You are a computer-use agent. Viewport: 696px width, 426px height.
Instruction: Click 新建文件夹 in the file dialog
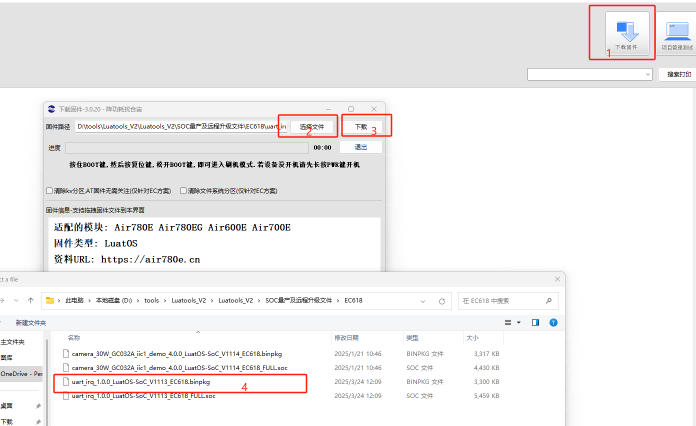(x=31, y=323)
